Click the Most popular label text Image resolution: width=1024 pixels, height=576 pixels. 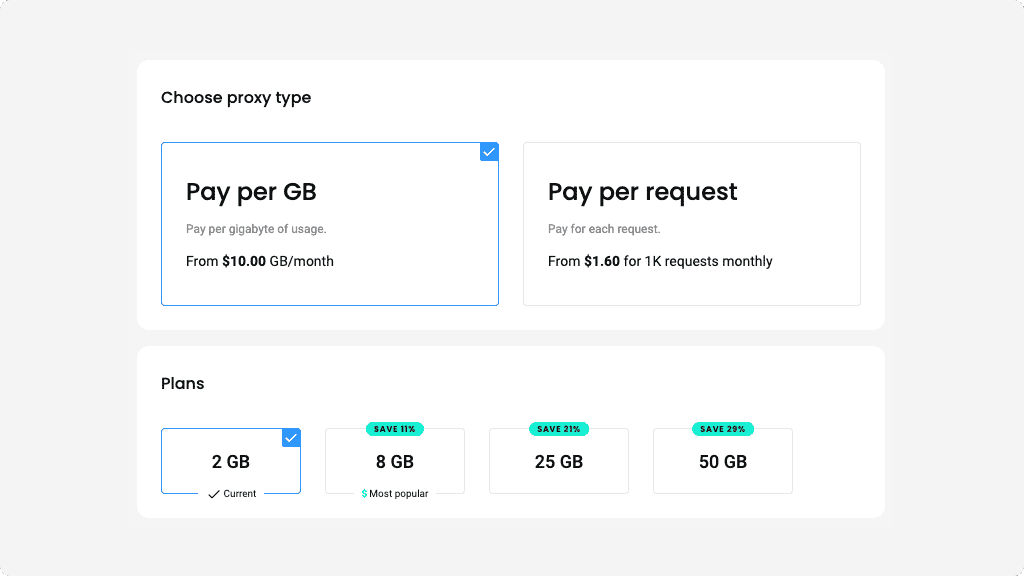[x=399, y=494]
